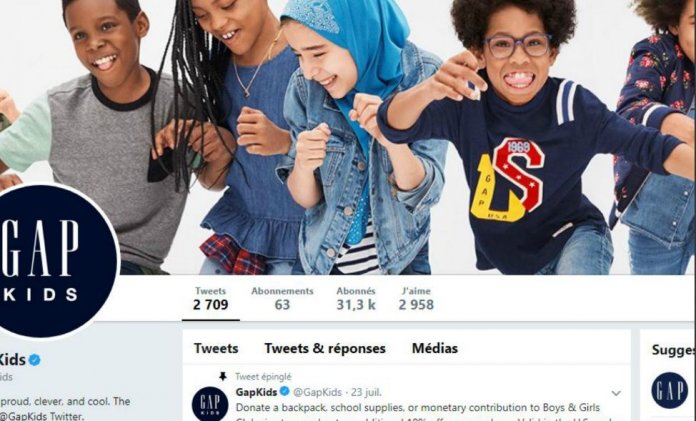Viewport: 696px width, 421px height.
Task: Open the J'aime 2 958 likes
Action: (416, 298)
